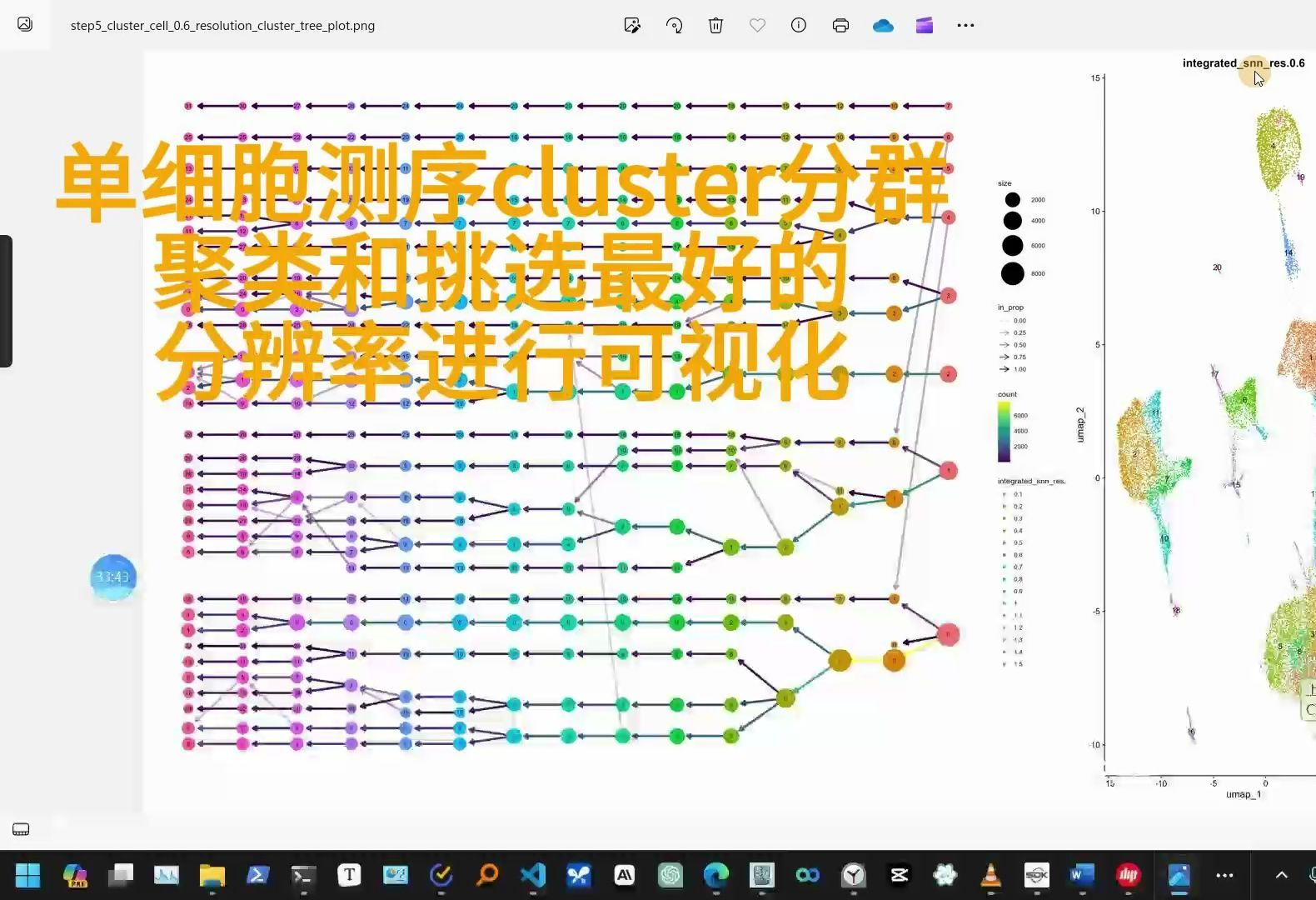This screenshot has width=1316, height=900.
Task: Open Microsoft Word from taskbar
Action: (x=1082, y=875)
